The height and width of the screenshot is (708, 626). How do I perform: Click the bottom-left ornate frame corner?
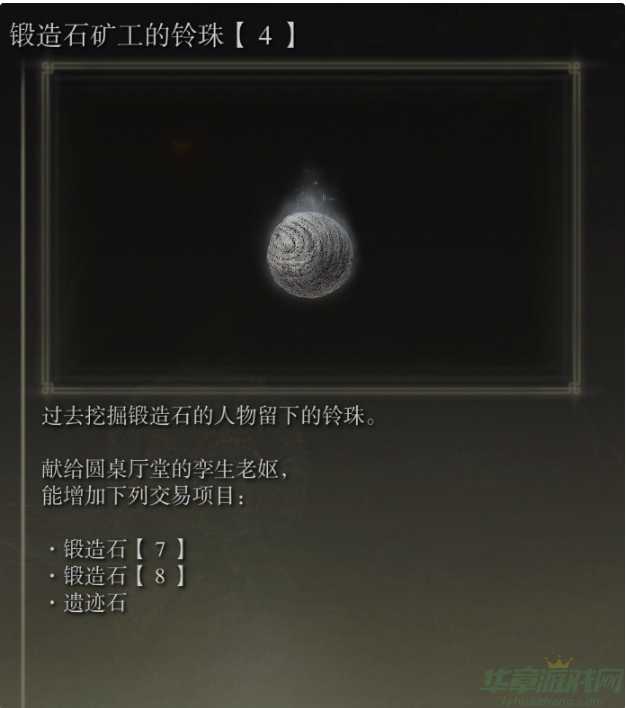[48, 388]
